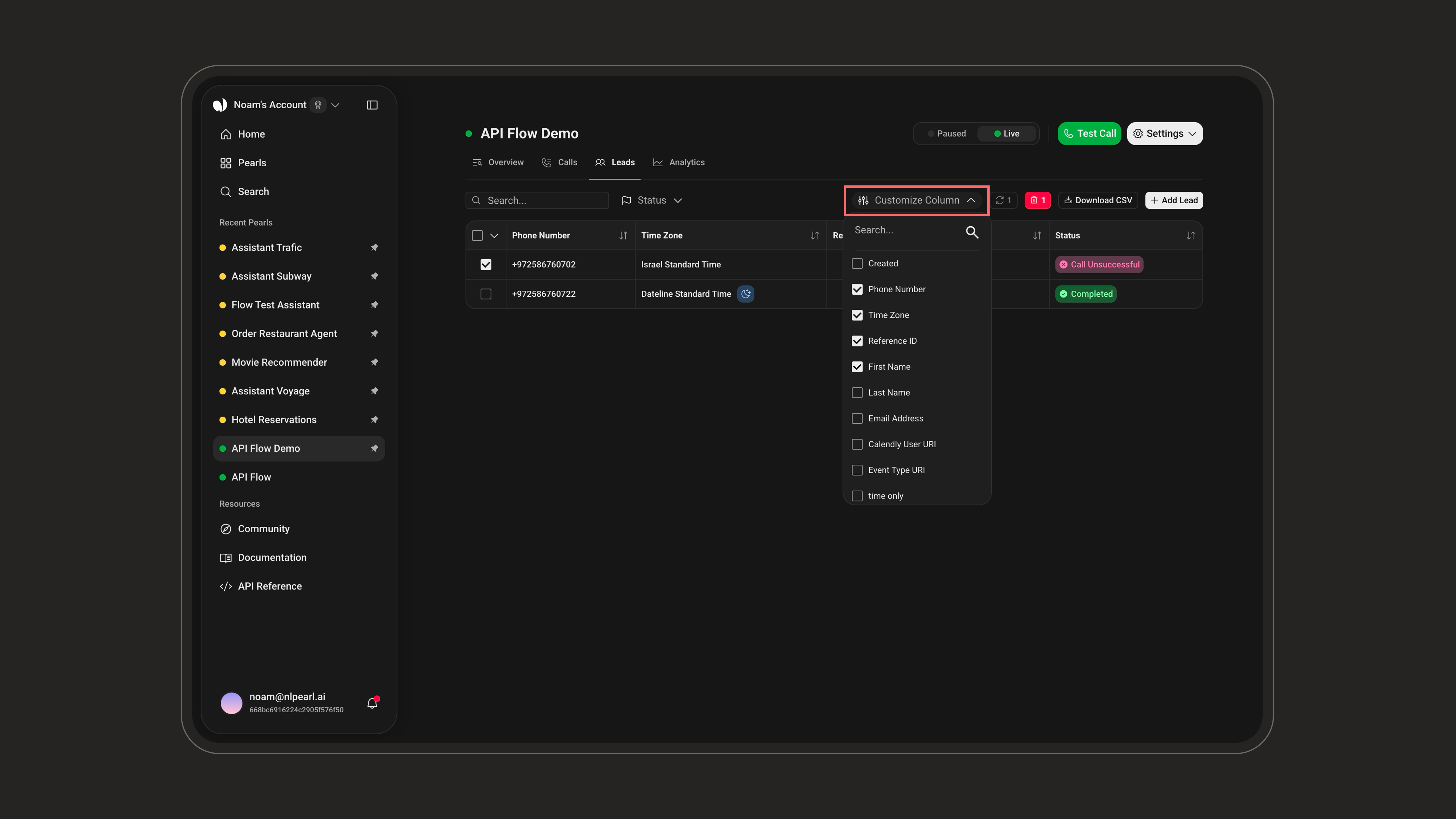The image size is (1456, 819).
Task: Click the user avatar circle
Action: (x=231, y=703)
